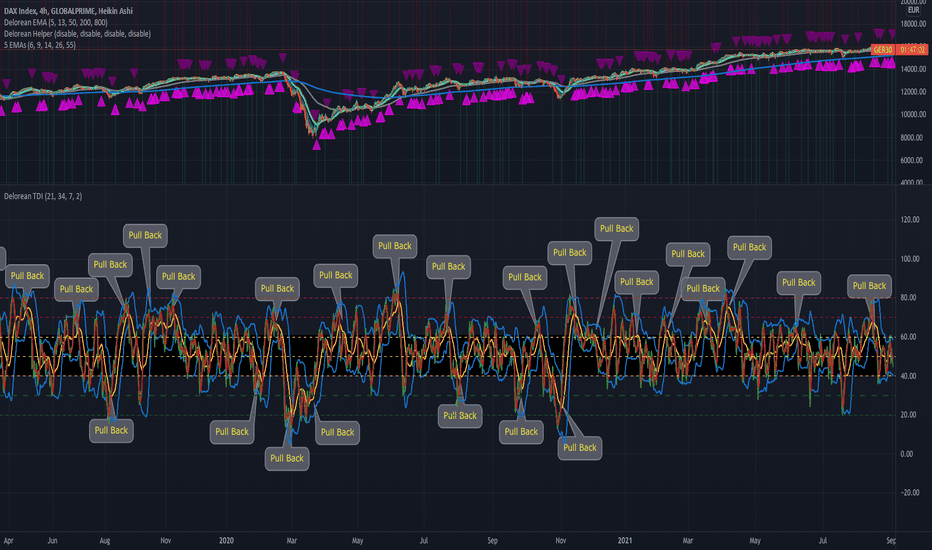Click the 'Apr' label on time axis
The image size is (932, 550).
coord(8,540)
